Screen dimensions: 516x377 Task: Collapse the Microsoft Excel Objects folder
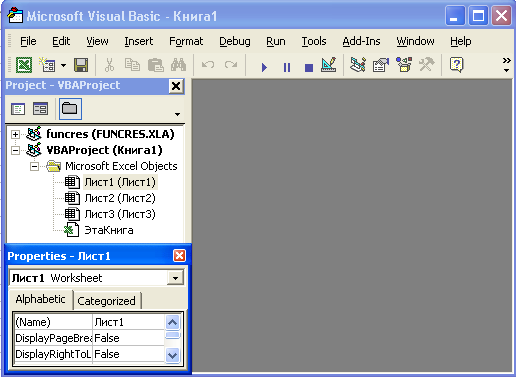(34, 166)
